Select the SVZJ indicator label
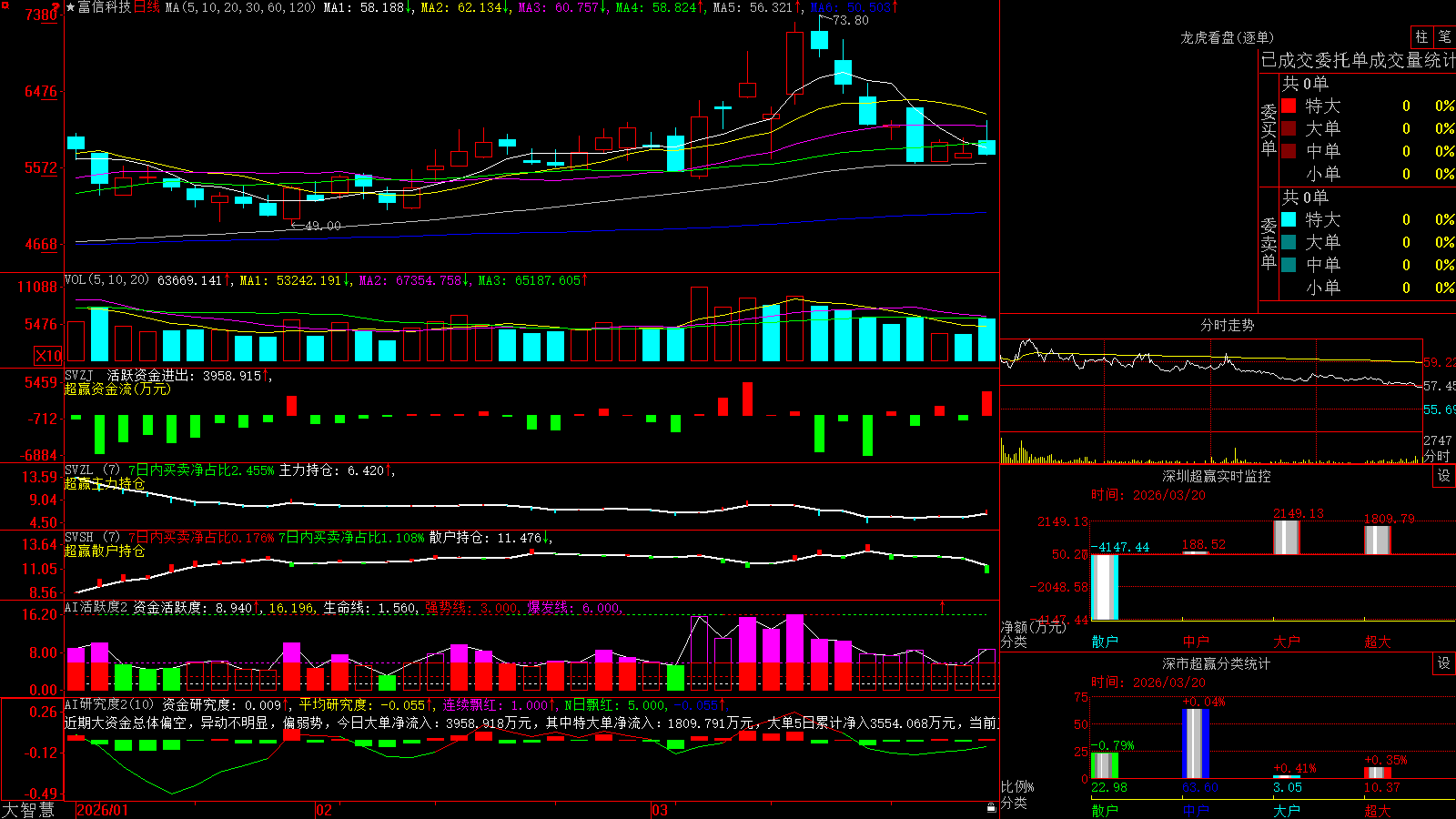 [79, 375]
